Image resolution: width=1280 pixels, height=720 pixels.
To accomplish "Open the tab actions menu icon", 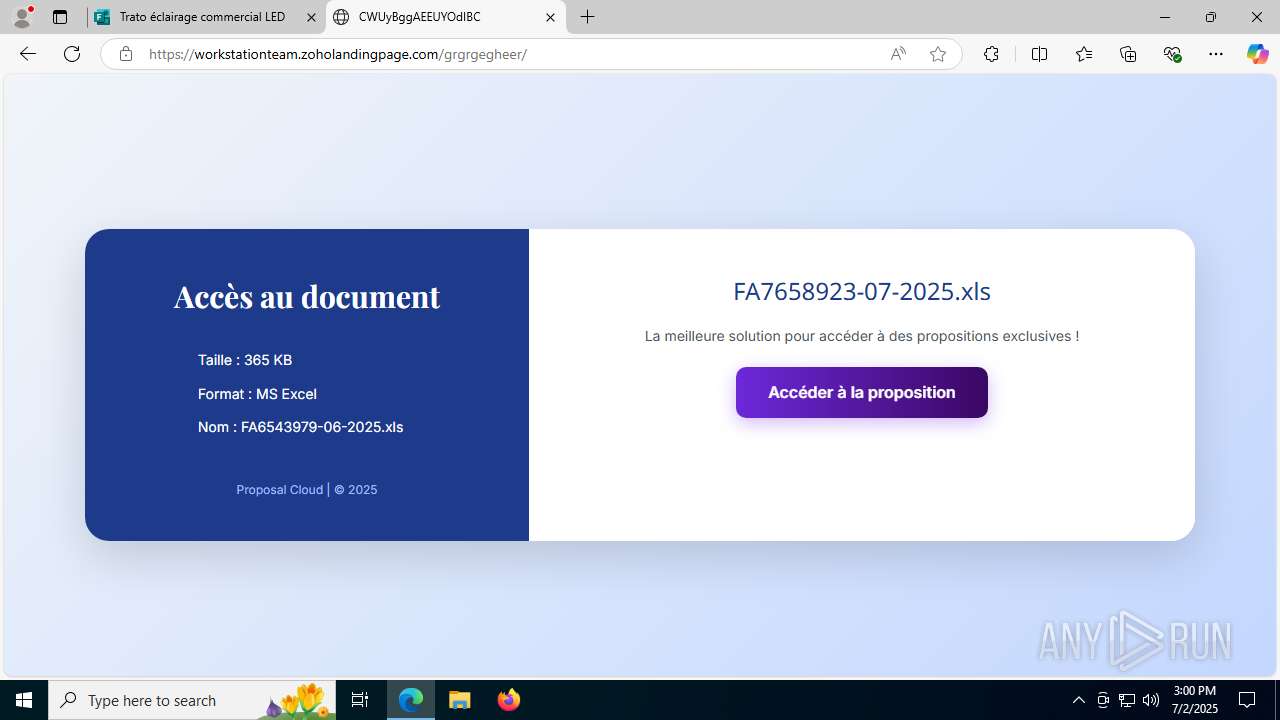I will (x=60, y=17).
